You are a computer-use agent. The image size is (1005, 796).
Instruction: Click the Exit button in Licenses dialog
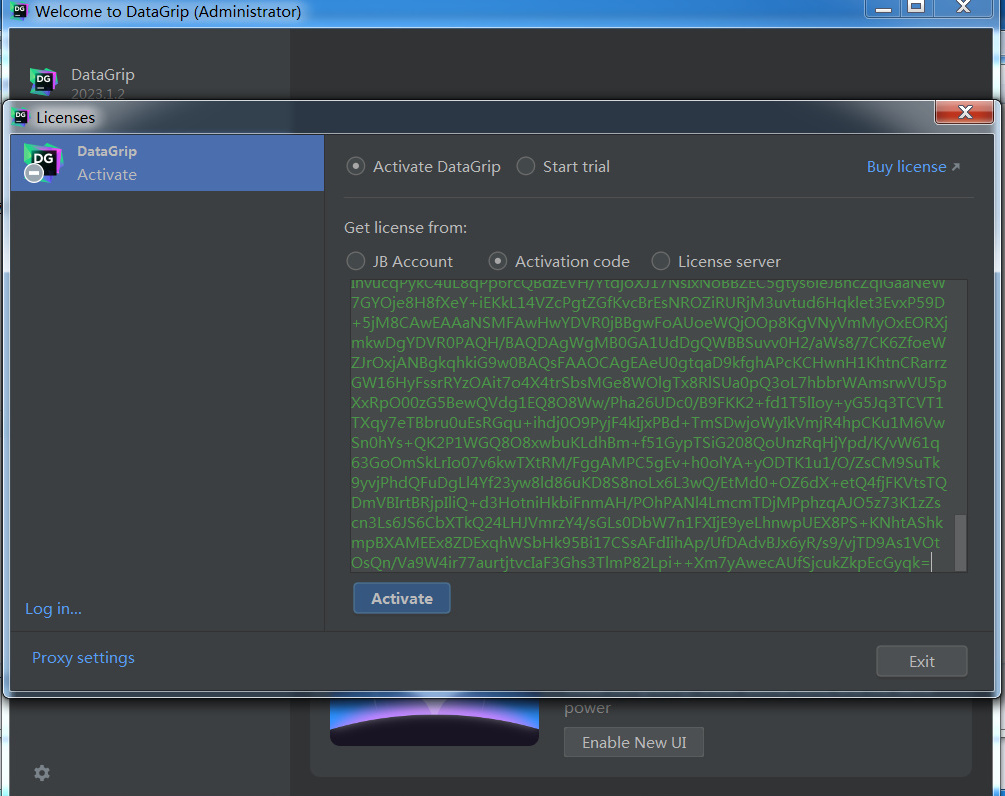(x=922, y=661)
